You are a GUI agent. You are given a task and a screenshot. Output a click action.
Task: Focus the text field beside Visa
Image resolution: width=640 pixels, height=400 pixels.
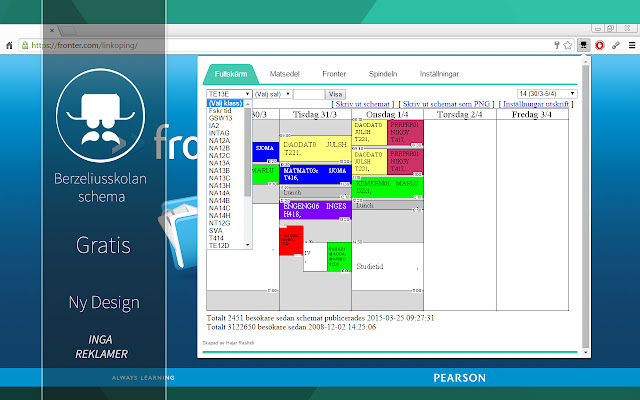pos(309,94)
